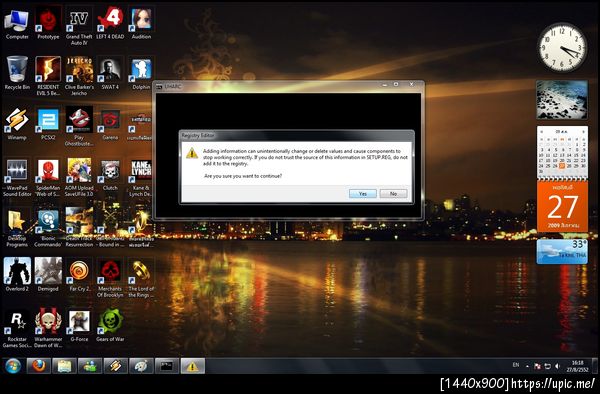Screen dimensions: 600x394
Task: Select the Play Ghostbusters shortcut
Action: 79,126
